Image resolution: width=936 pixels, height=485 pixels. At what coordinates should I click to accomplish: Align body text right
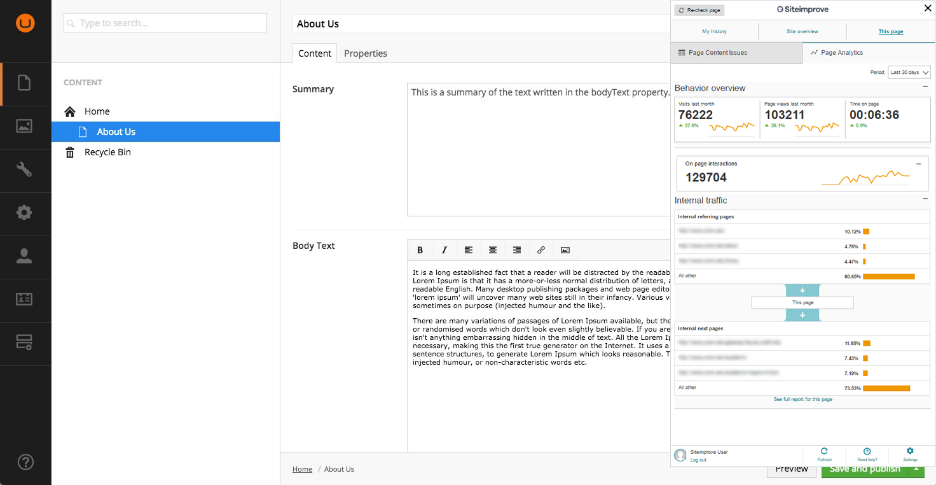(517, 250)
